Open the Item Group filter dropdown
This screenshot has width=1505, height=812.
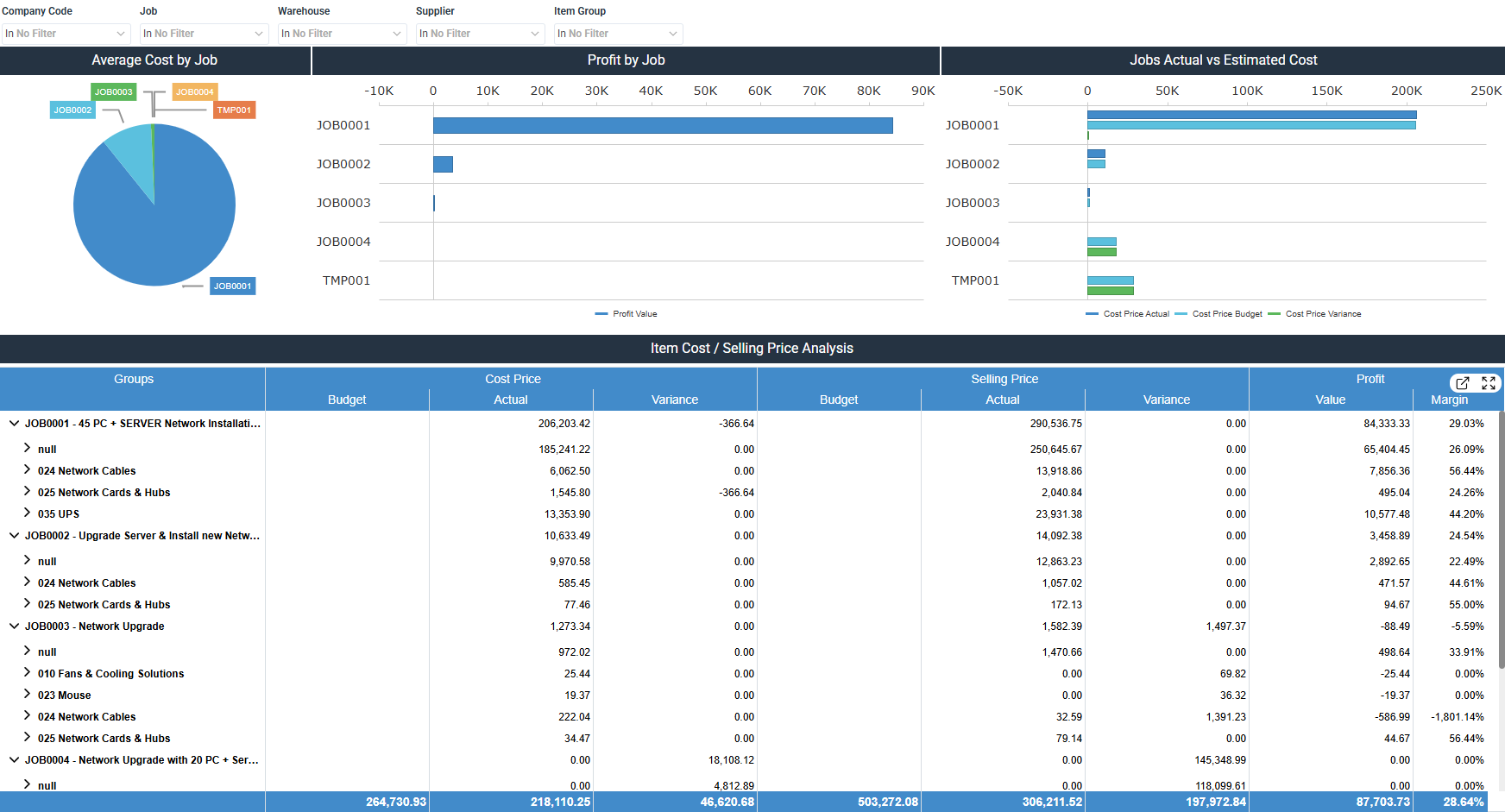[618, 34]
